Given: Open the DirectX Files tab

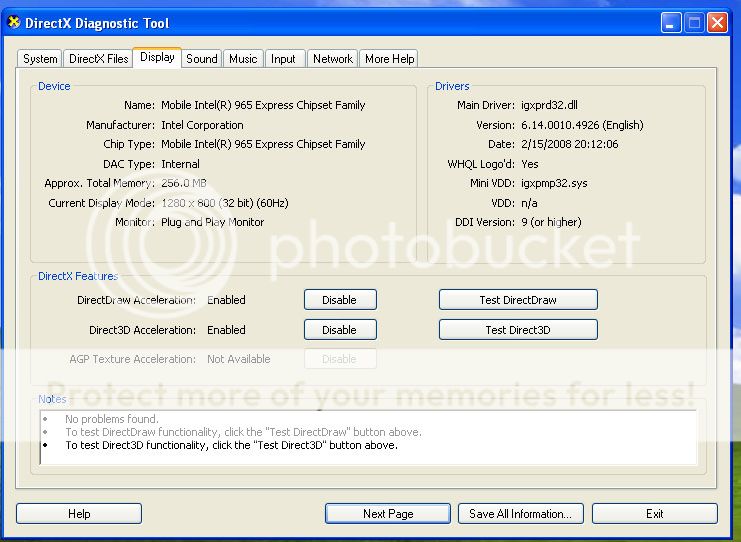Looking at the screenshot, I should point(98,59).
